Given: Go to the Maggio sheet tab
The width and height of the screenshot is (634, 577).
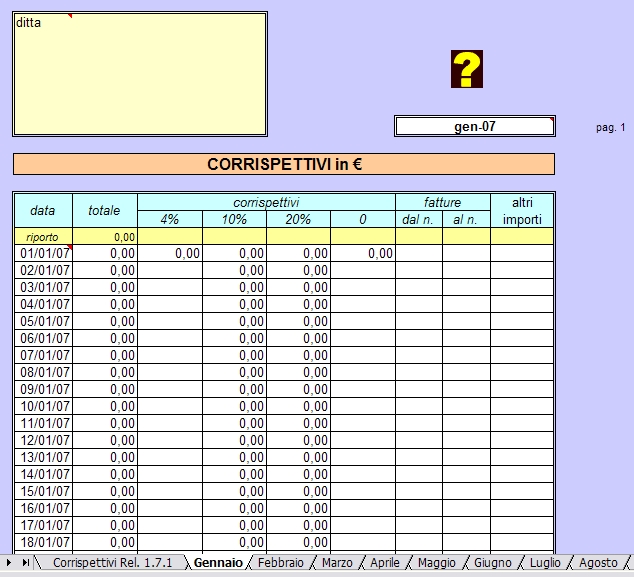Looking at the screenshot, I should pyautogui.click(x=436, y=563).
